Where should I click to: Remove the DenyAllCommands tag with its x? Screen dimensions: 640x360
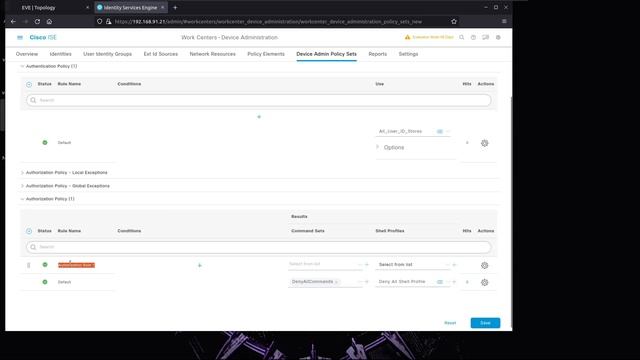click(x=336, y=282)
